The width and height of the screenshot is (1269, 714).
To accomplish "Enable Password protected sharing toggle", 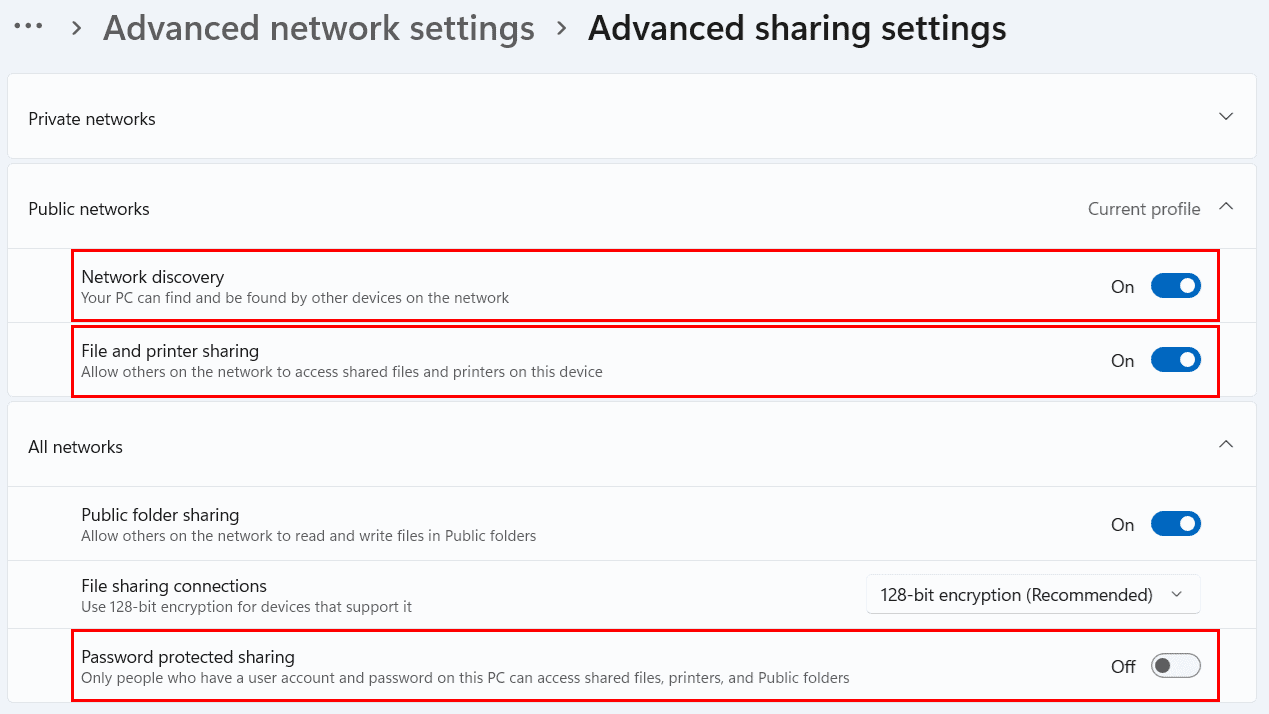I will [x=1176, y=666].
